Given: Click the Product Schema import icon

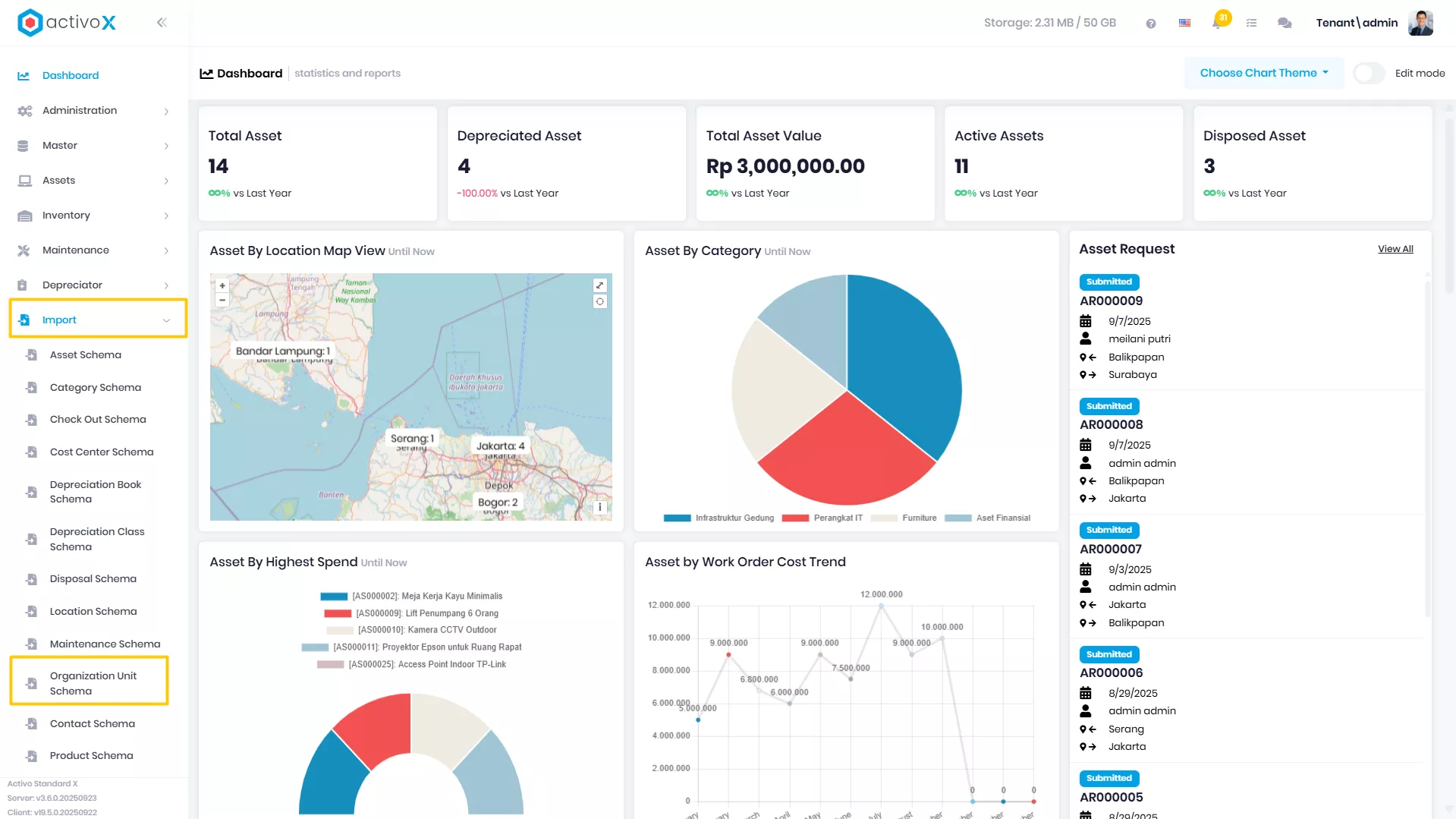Looking at the screenshot, I should coord(31,756).
